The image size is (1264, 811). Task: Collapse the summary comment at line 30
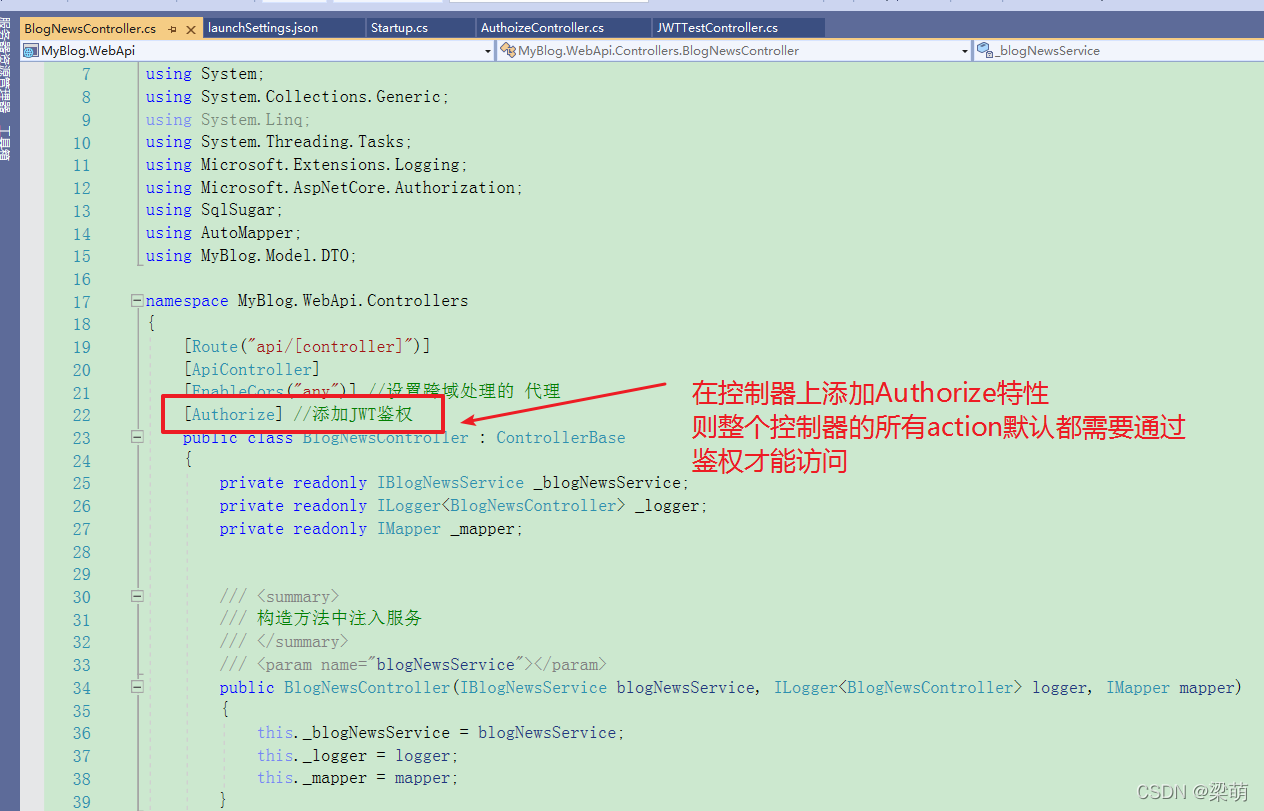(136, 596)
